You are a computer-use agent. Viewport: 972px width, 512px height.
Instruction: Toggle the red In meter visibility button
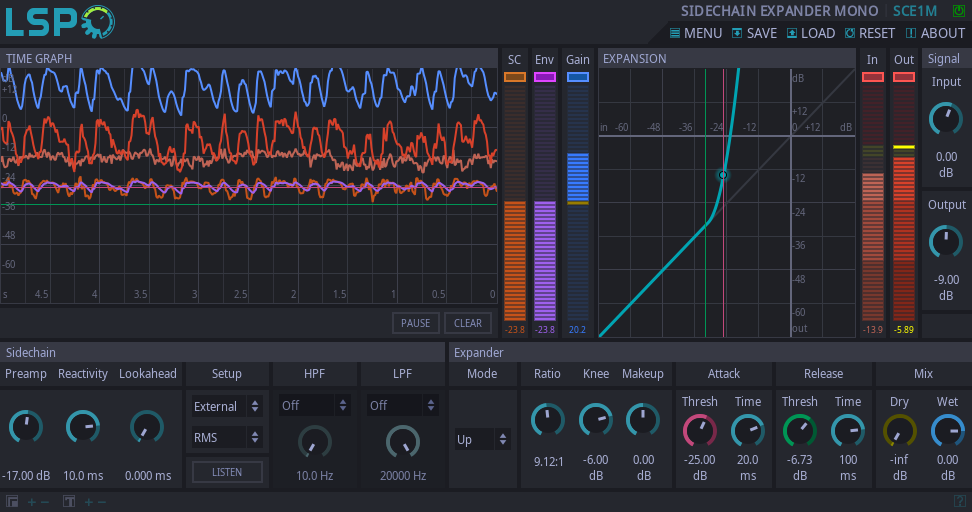pyautogui.click(x=873, y=77)
